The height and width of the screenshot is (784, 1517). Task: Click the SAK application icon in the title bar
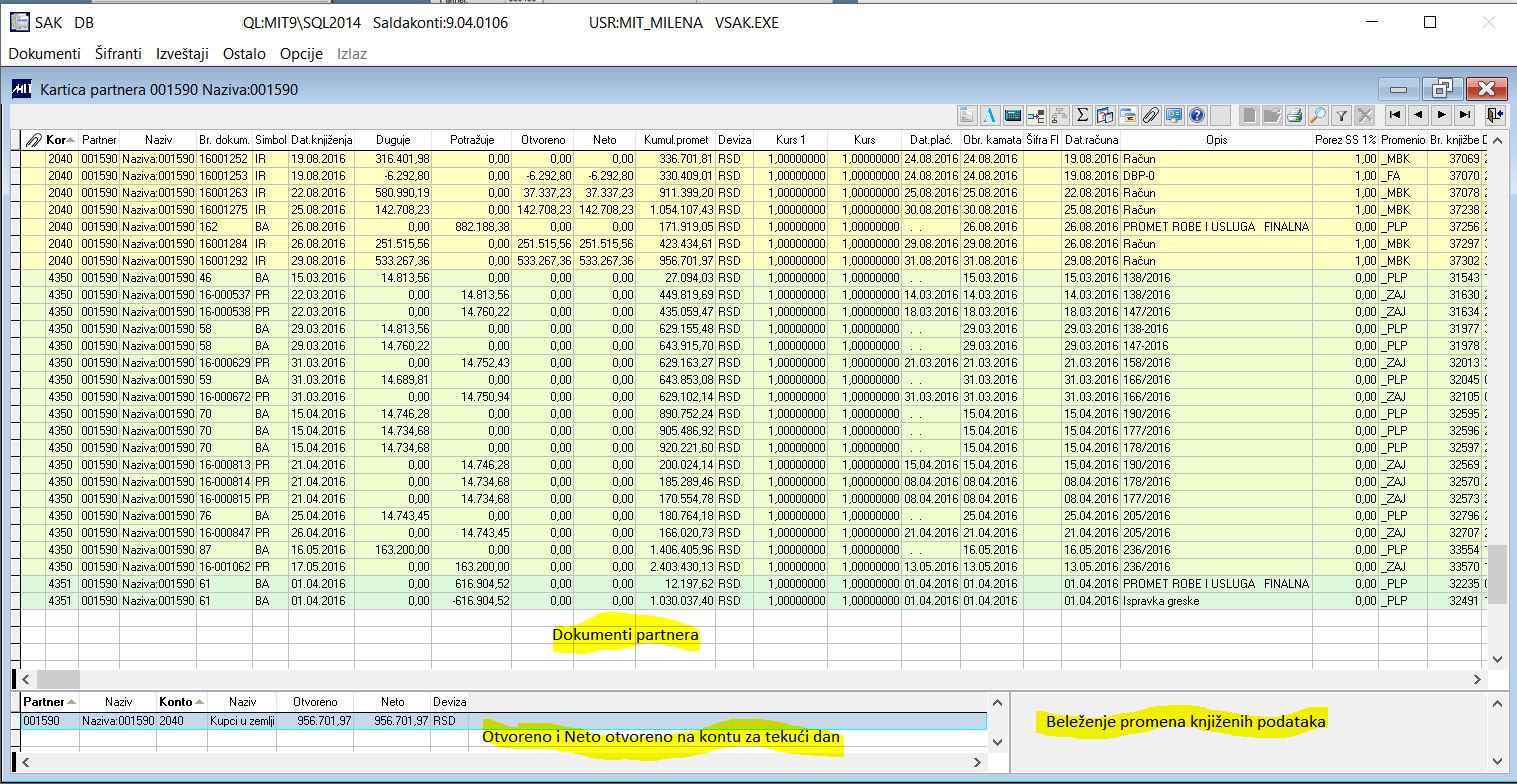pos(18,22)
